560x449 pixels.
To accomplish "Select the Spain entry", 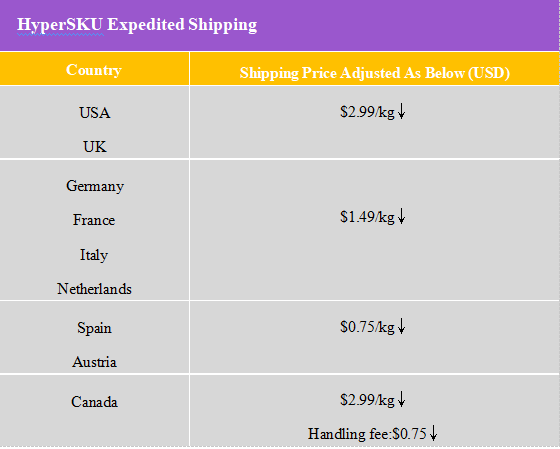I will click(x=94, y=328).
